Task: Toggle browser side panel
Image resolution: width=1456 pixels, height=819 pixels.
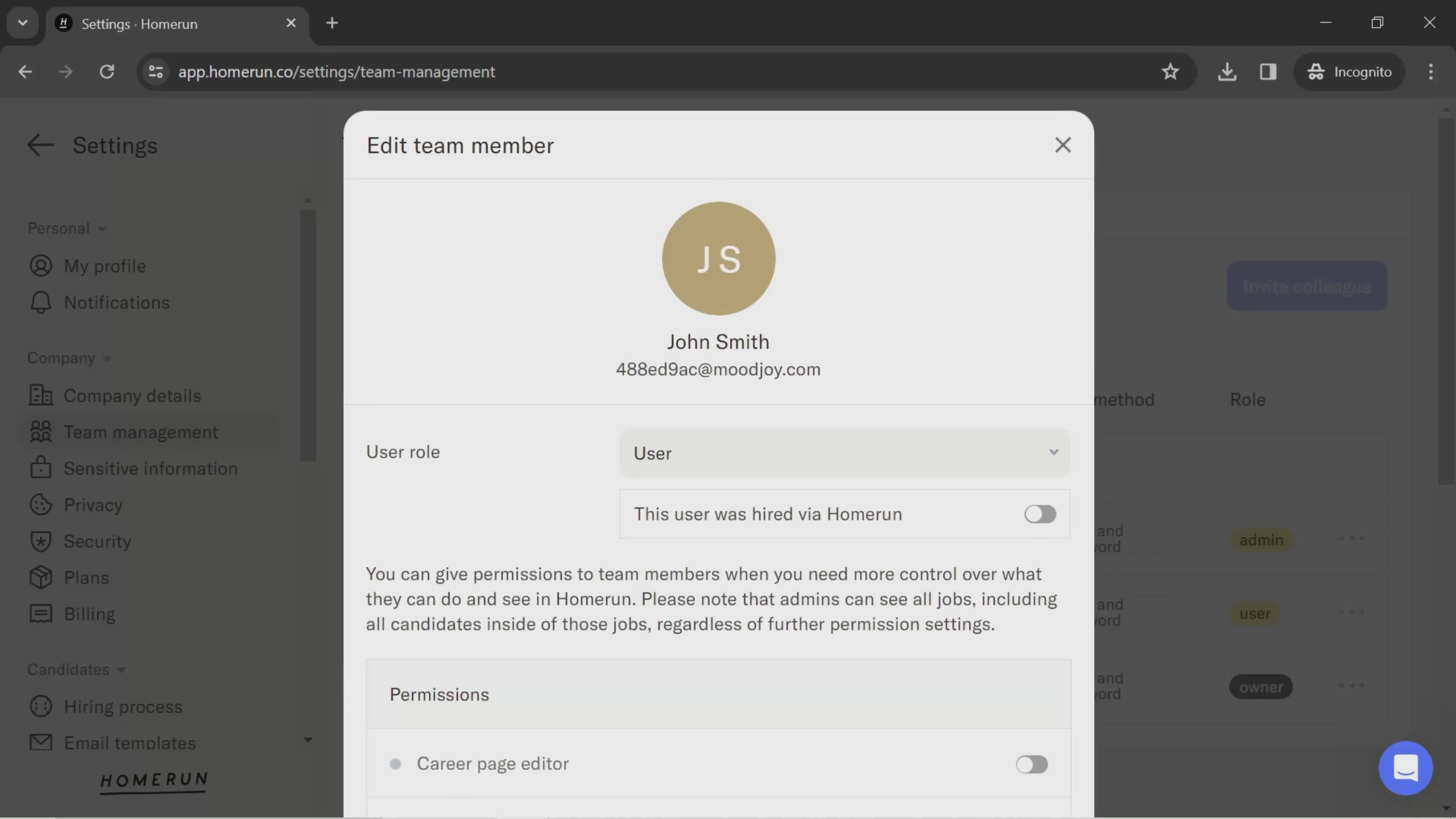Action: [1268, 72]
